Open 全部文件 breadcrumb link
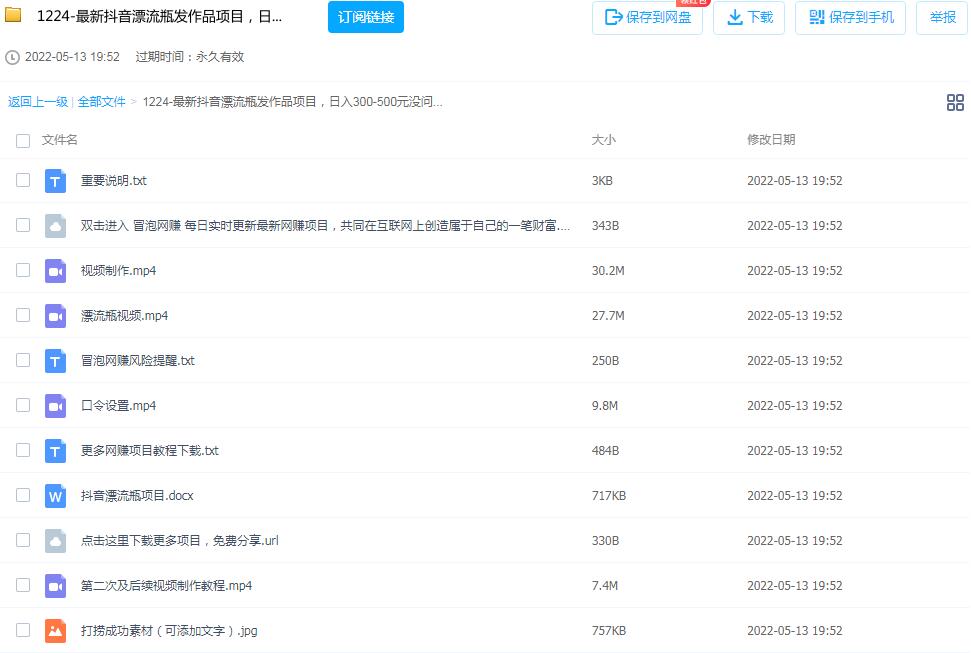 [x=102, y=102]
